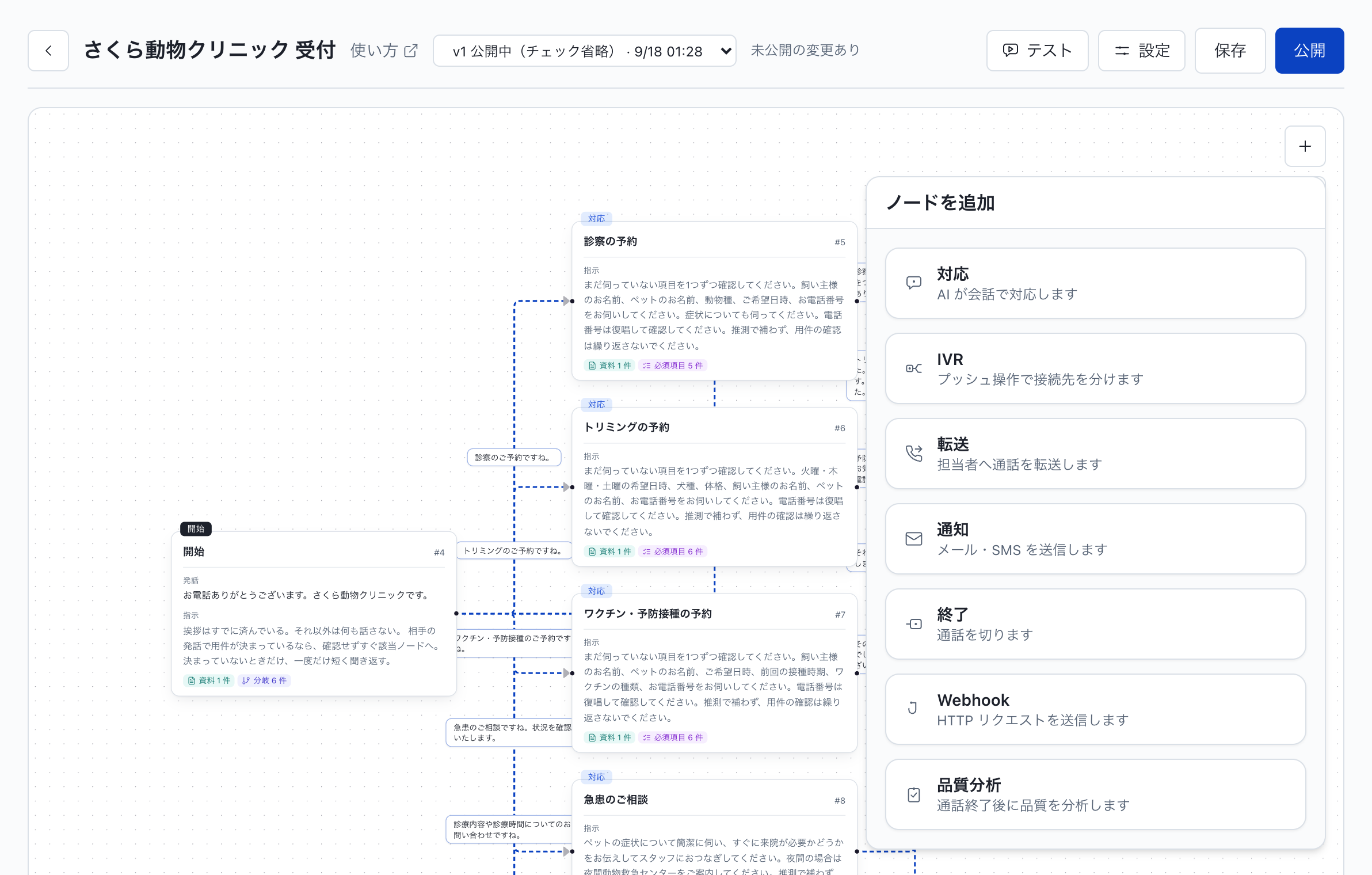Click the 対応 tag above 診察の予約
Viewport: 1372px width, 875px height.
pyautogui.click(x=596, y=219)
